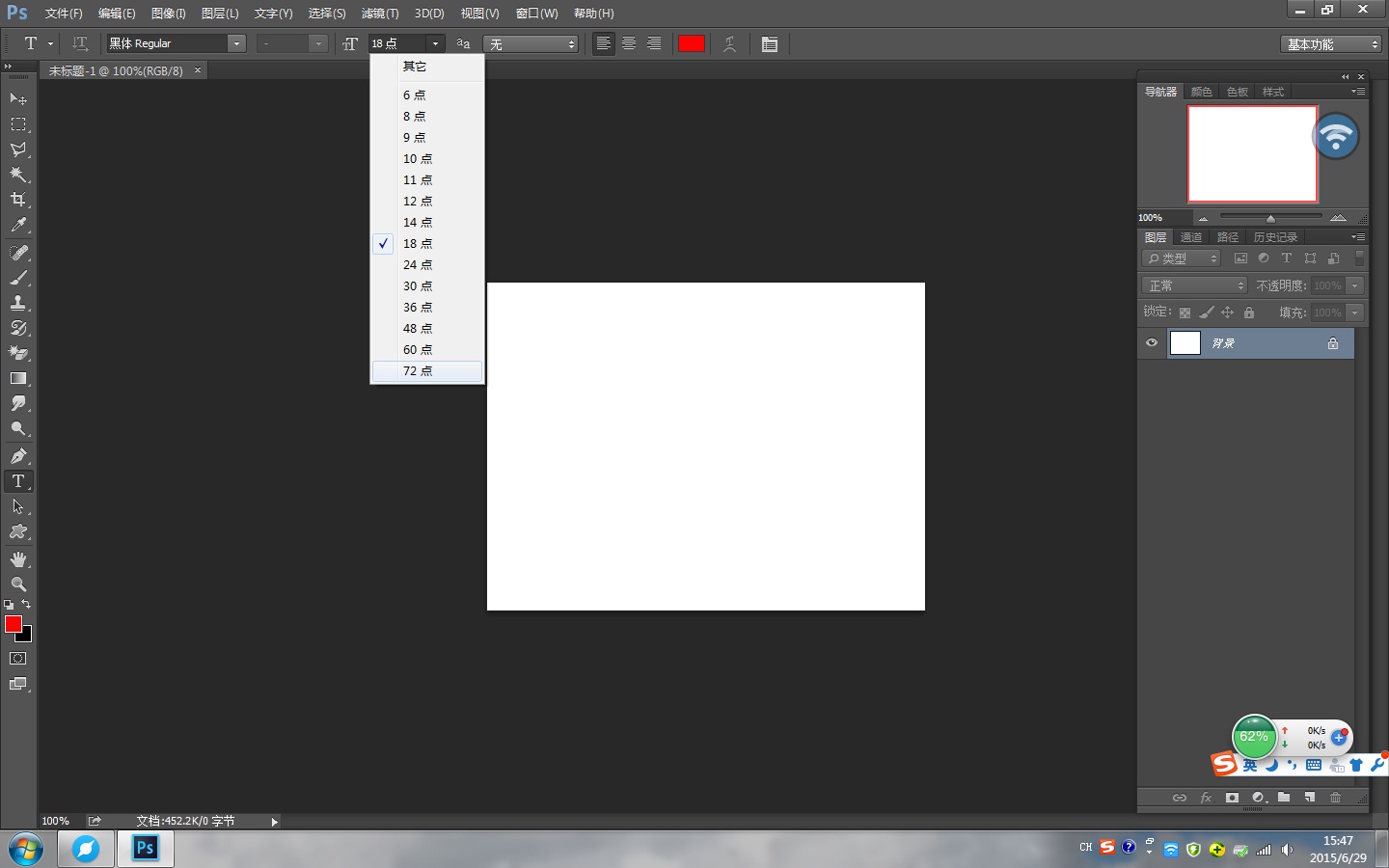Select the Zoom tool
Image resolution: width=1389 pixels, height=868 pixels.
coord(18,584)
